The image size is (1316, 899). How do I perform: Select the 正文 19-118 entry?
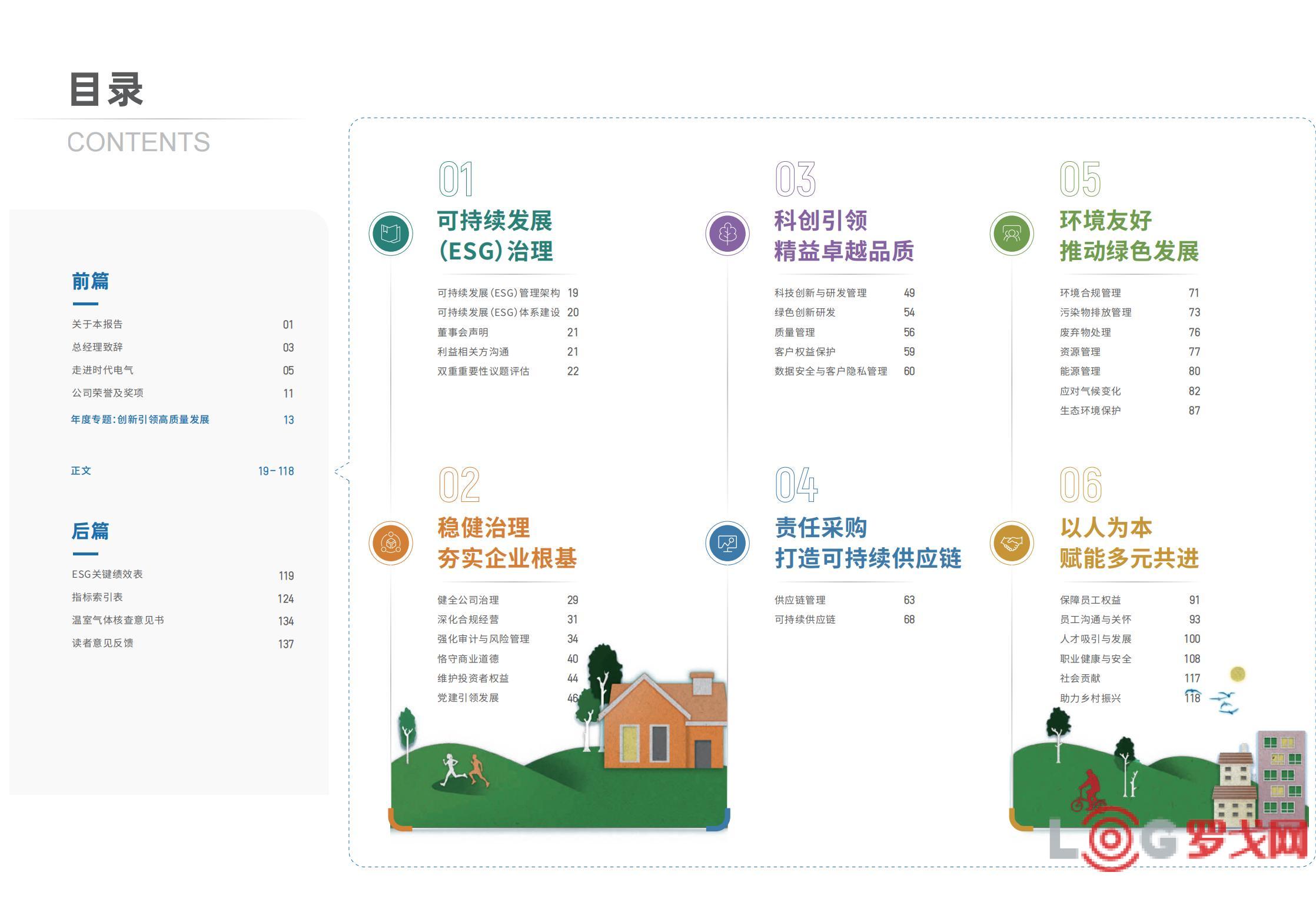pyautogui.click(x=81, y=471)
